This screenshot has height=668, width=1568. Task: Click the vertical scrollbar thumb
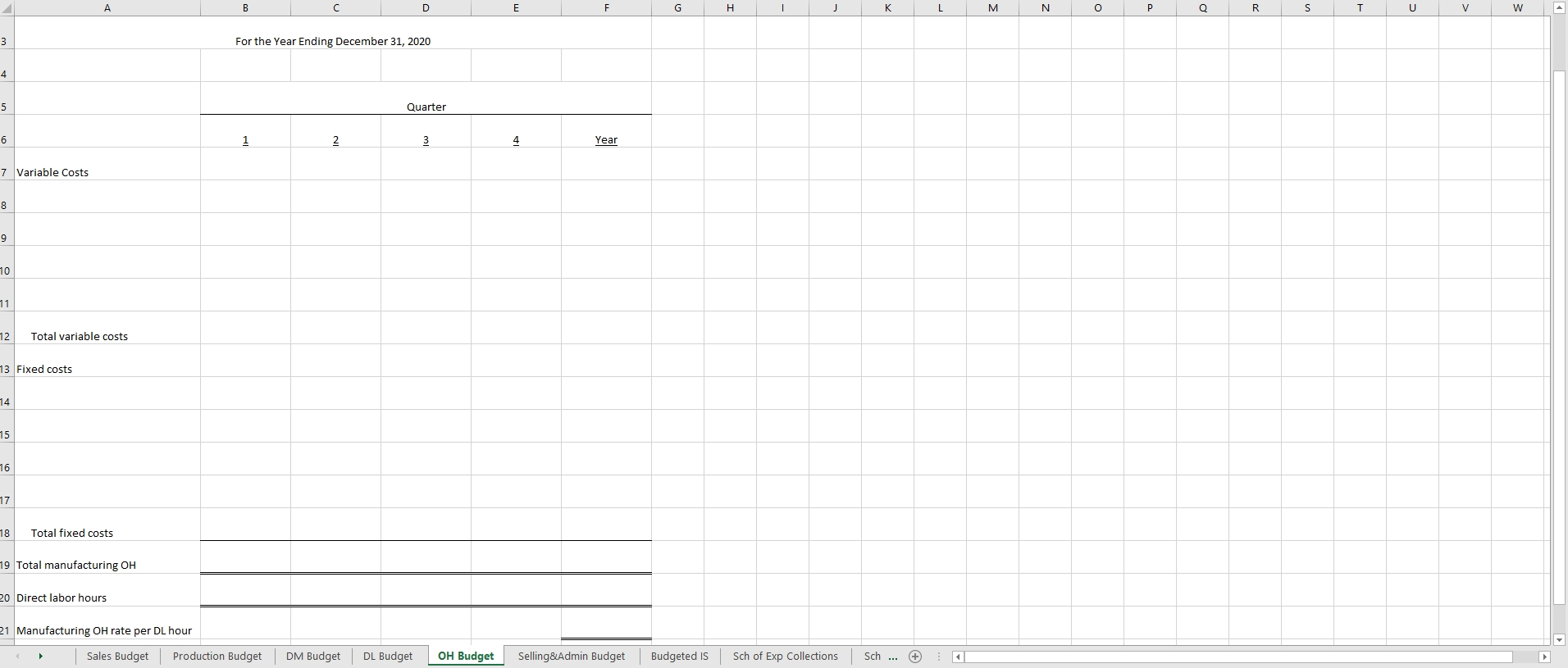pyautogui.click(x=1561, y=336)
